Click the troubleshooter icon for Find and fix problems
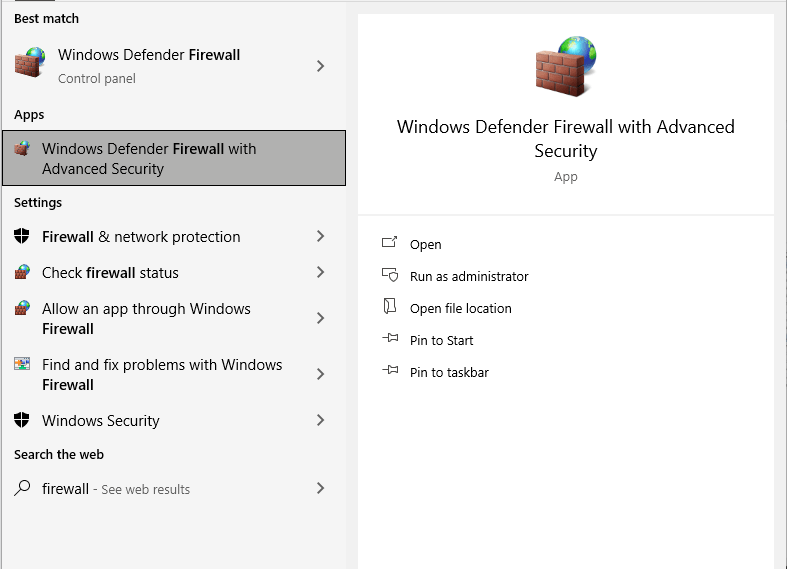Image resolution: width=787 pixels, height=569 pixels. click(x=22, y=365)
